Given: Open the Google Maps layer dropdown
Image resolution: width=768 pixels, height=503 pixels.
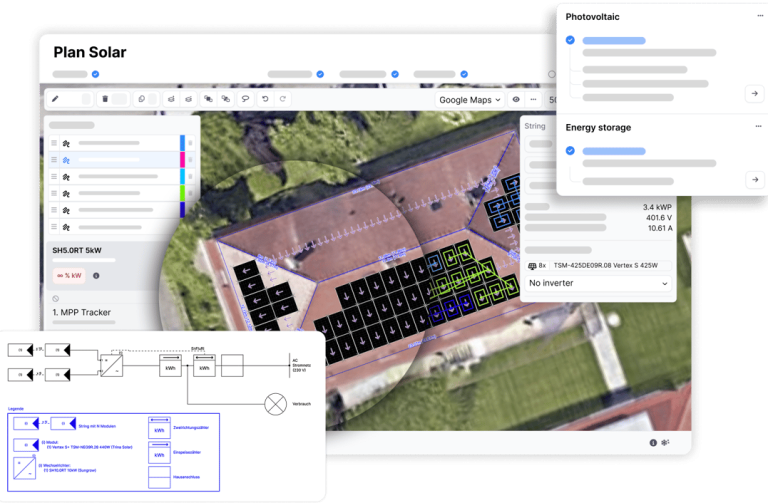Looking at the screenshot, I should [470, 99].
